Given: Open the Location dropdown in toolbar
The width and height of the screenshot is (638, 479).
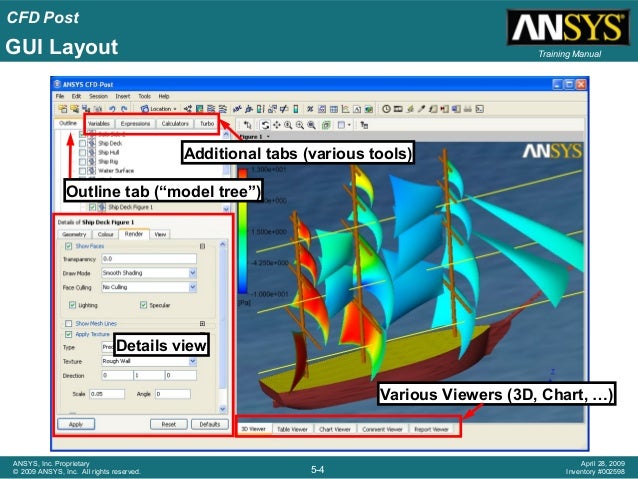Looking at the screenshot, I should click(159, 109).
